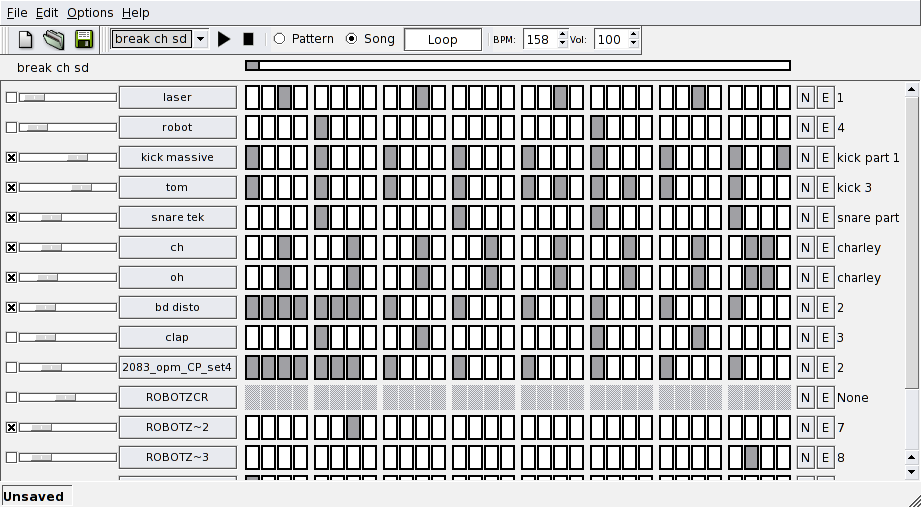
Task: Click the New file icon
Action: [x=25, y=39]
